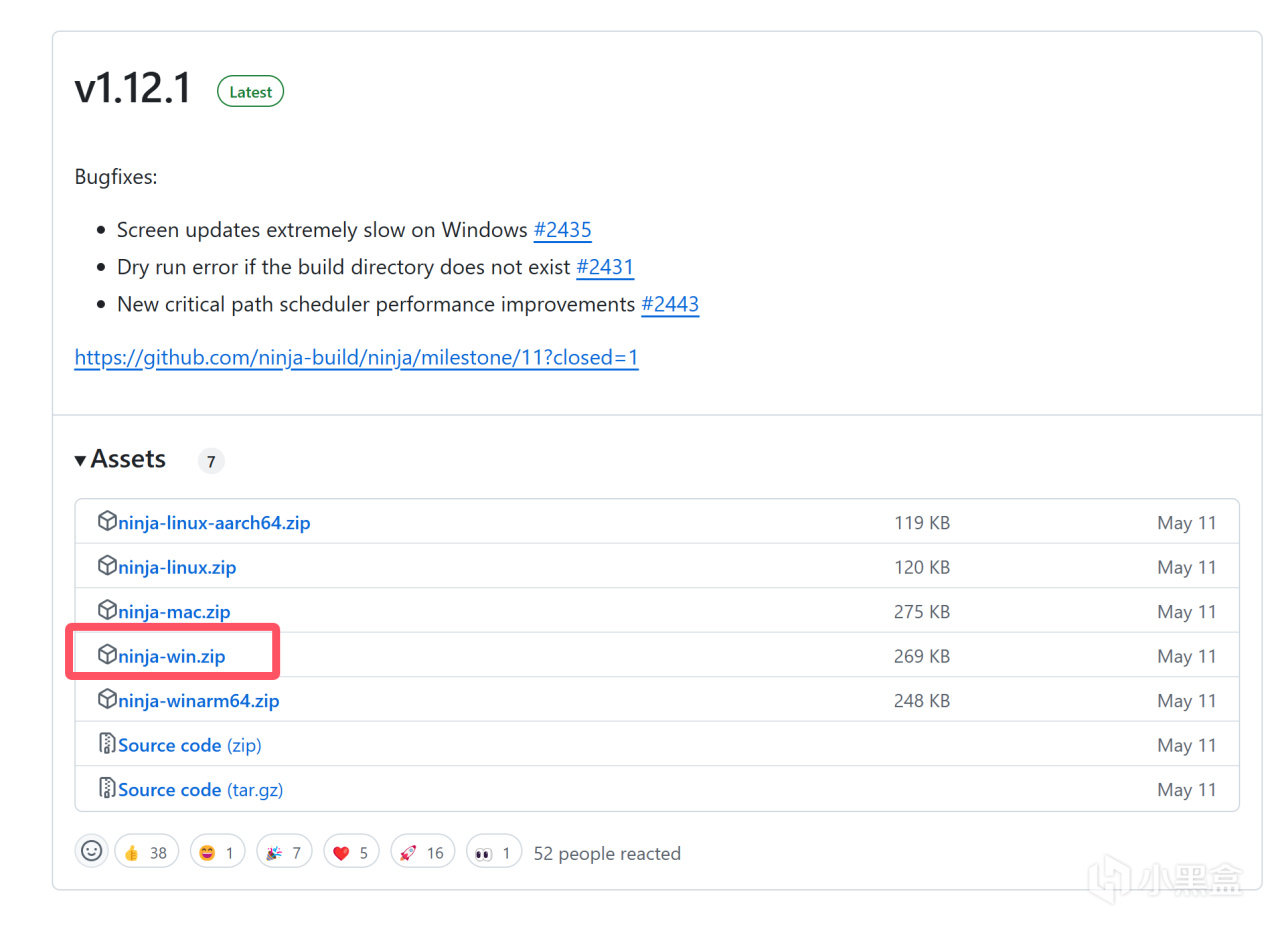1280x927 pixels.
Task: Click the Assets count badge showing 7
Action: (x=211, y=461)
